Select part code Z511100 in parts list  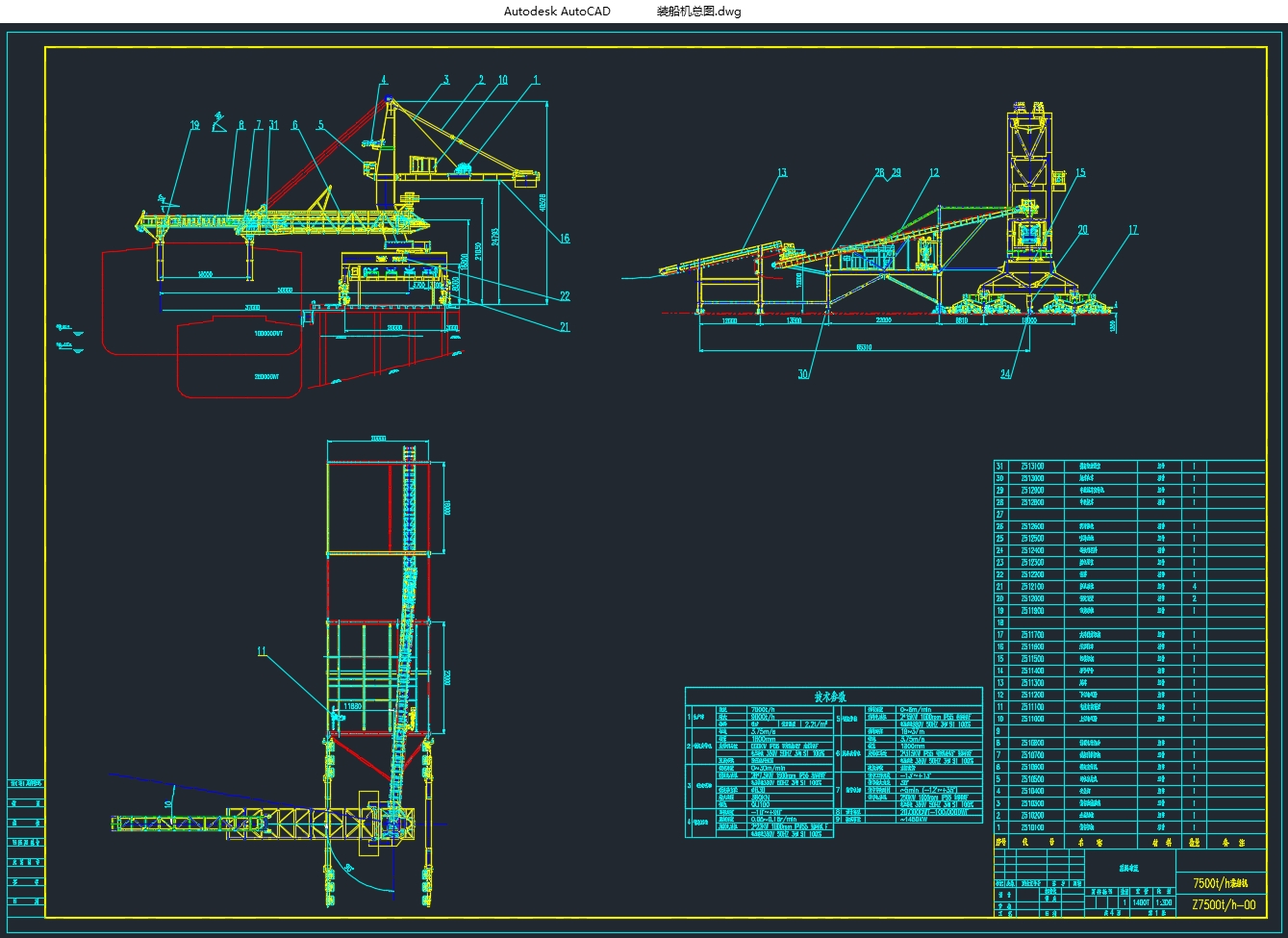coord(1033,707)
